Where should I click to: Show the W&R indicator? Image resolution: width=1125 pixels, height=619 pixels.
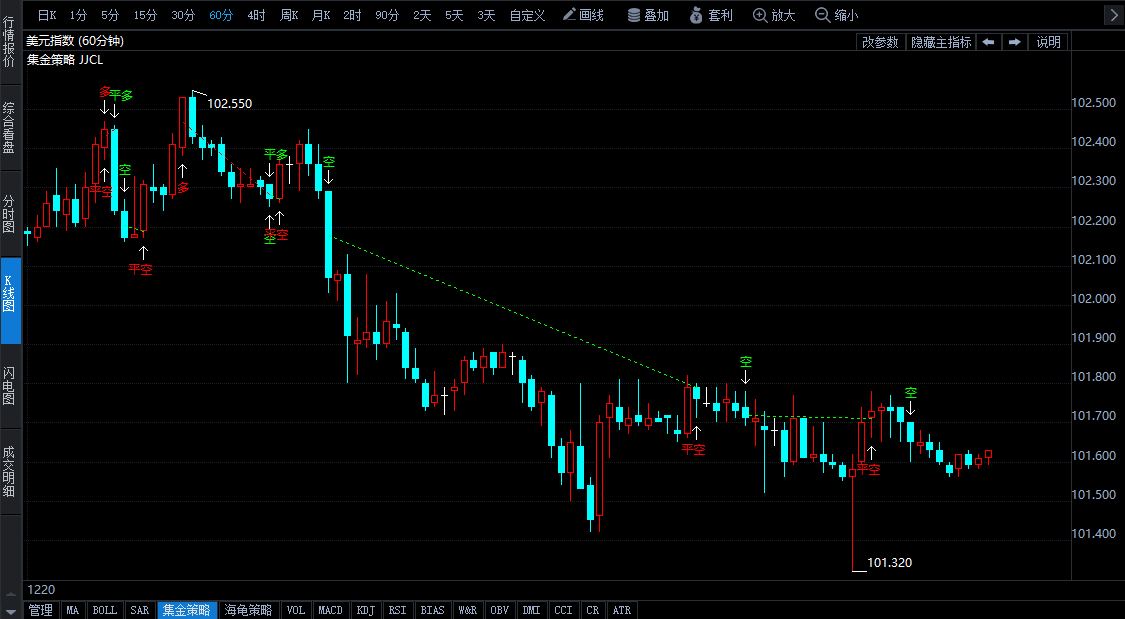pos(467,610)
